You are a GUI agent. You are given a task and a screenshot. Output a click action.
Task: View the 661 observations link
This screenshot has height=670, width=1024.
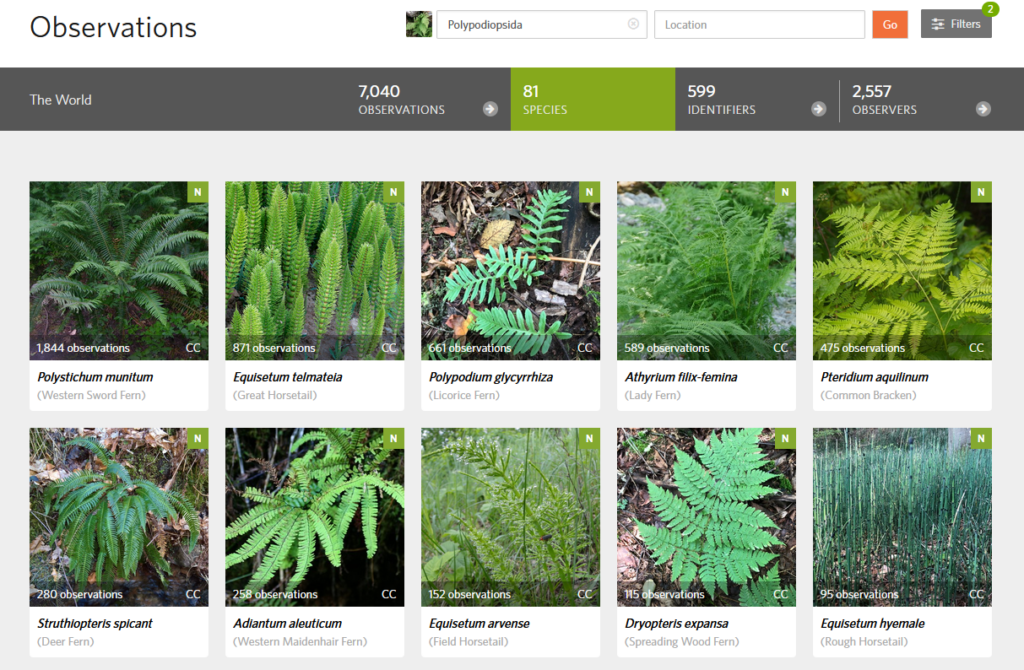(470, 348)
